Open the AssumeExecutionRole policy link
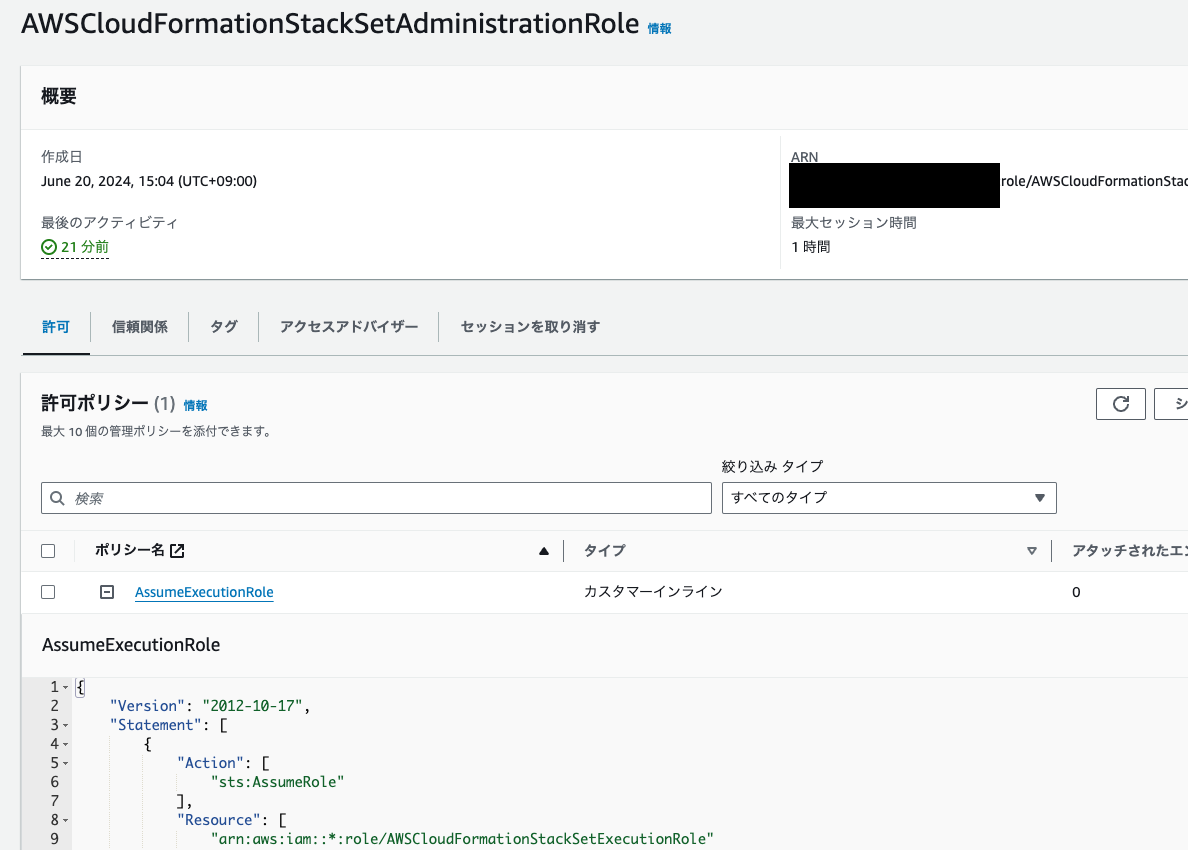Viewport: 1188px width, 850px height. [204, 591]
